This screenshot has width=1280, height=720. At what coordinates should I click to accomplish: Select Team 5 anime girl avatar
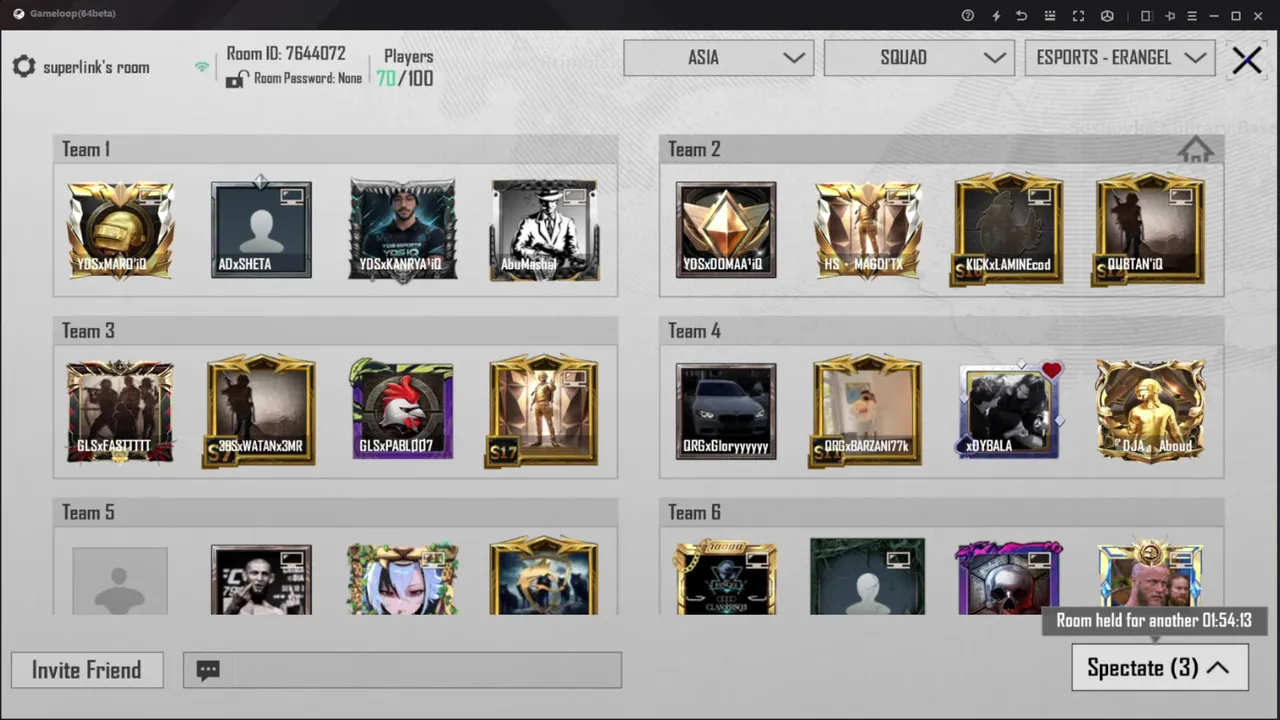pyautogui.click(x=402, y=579)
